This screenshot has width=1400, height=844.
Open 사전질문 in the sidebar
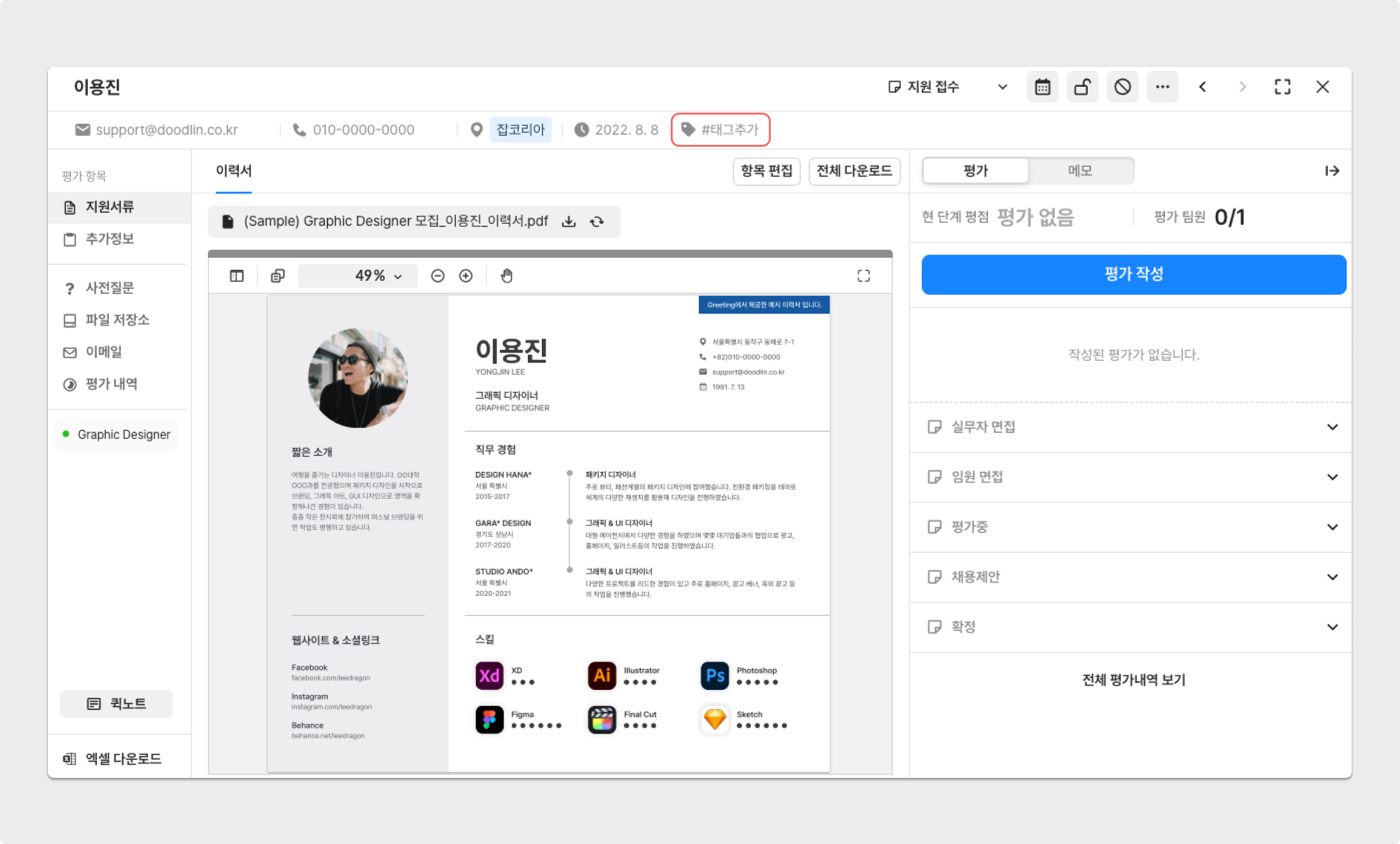pyautogui.click(x=110, y=287)
